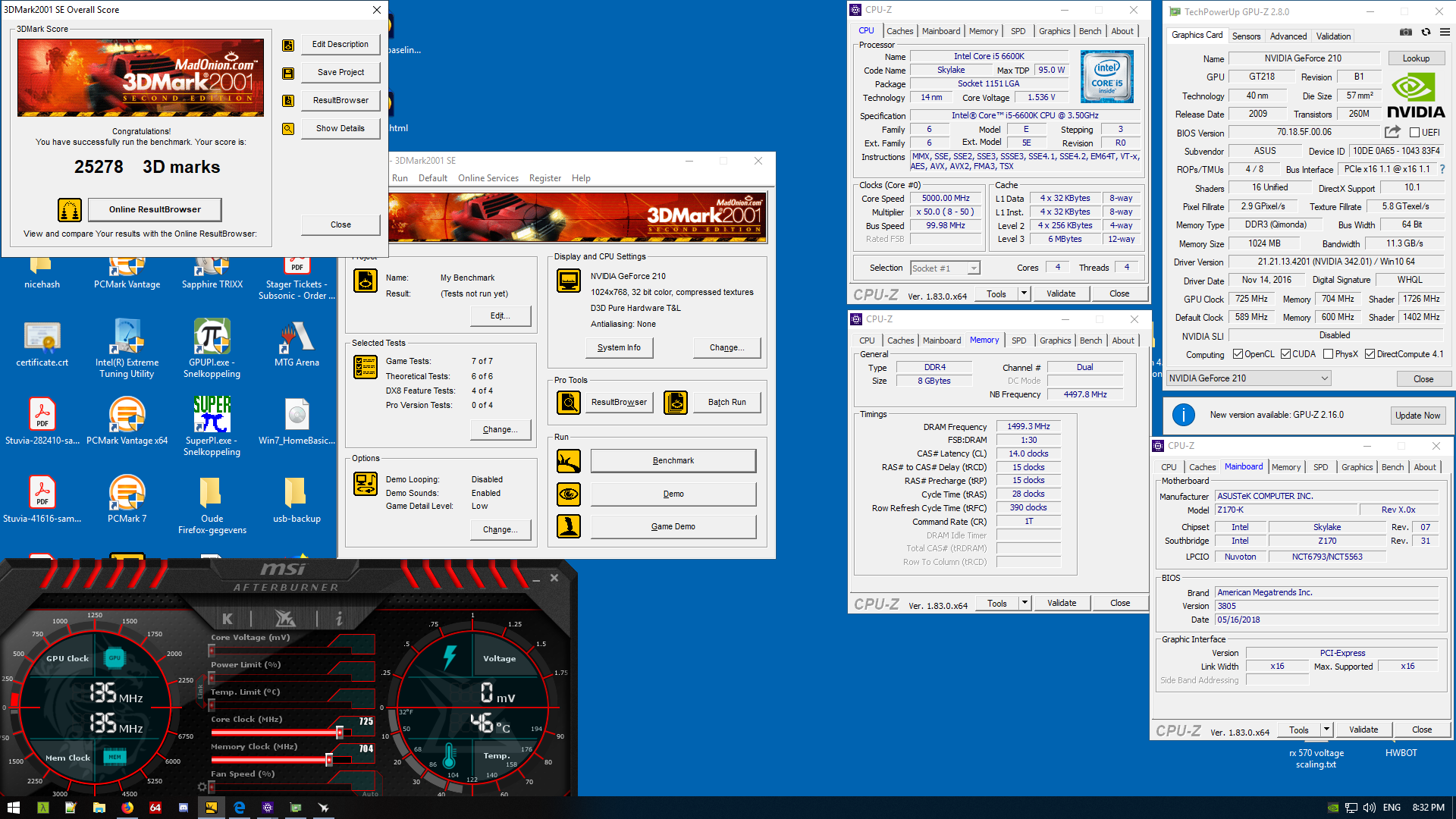The width and height of the screenshot is (1456, 819).
Task: Click Core Clock slider handle in Afterburner
Action: coord(340,733)
